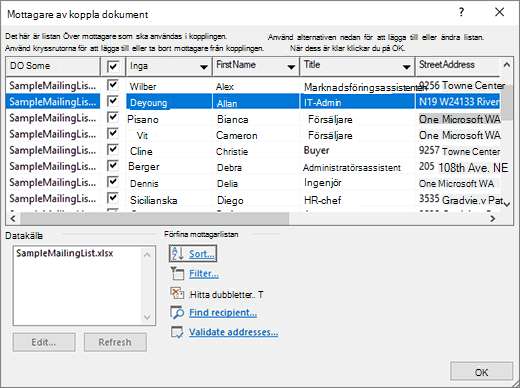Click the 3535 Gradview address cell
The image size is (520, 388).
pyautogui.click(x=458, y=200)
